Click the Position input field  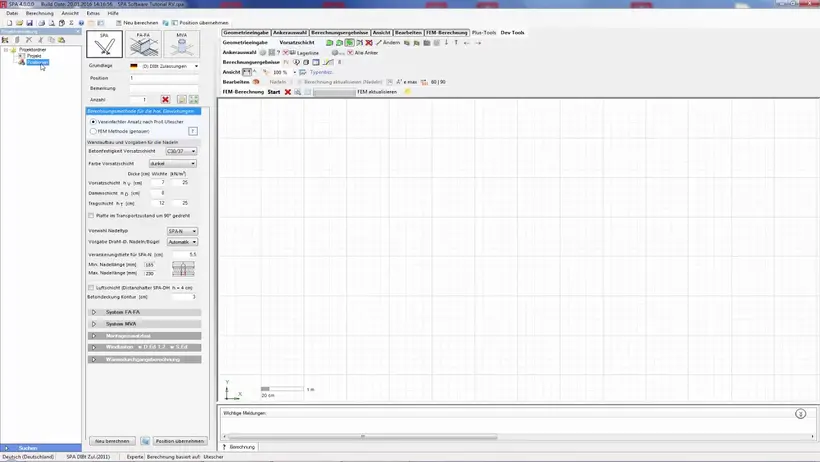[164, 78]
